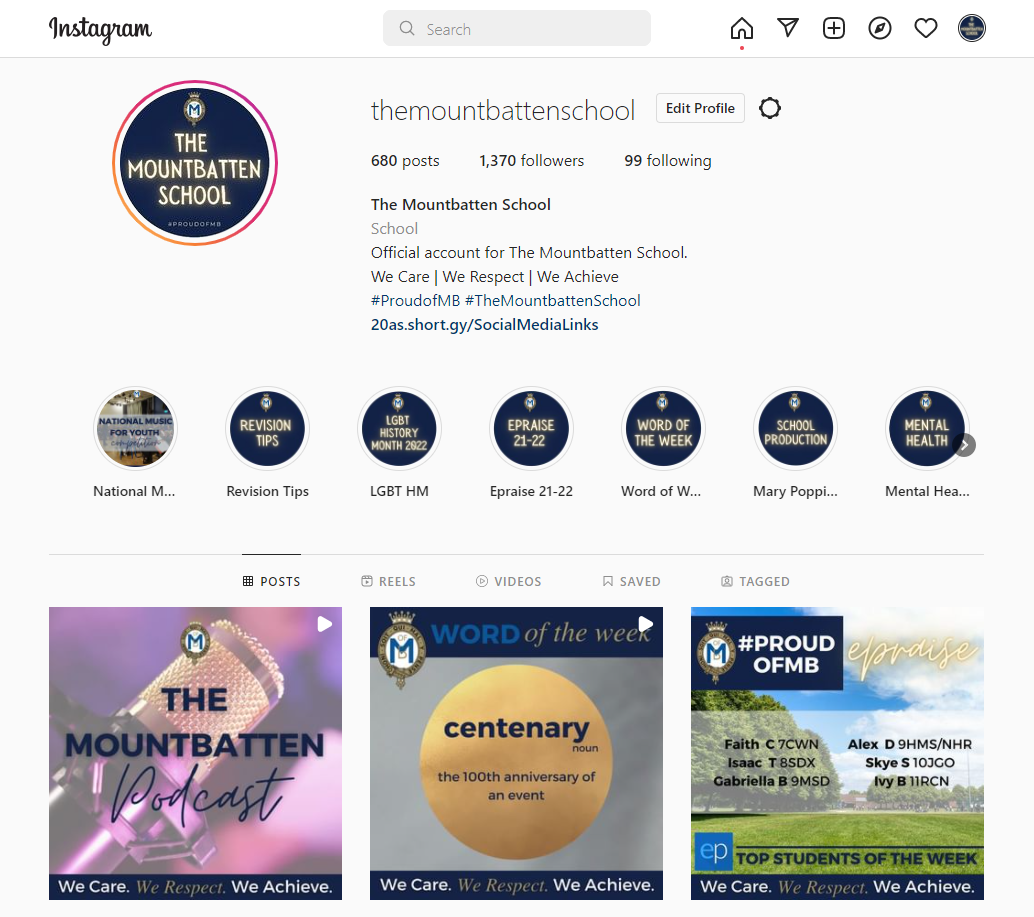
Task: Open settings gear next to Edit Profile
Action: 770,108
